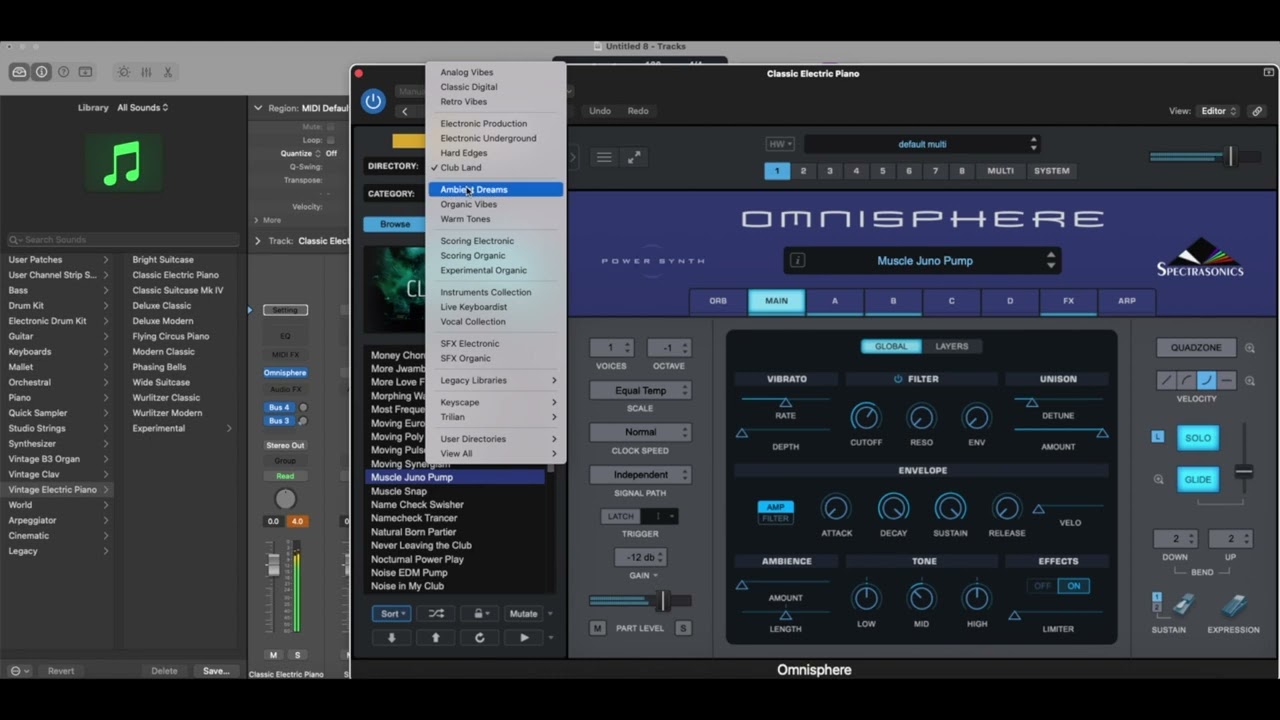
Task: Click the audition play button in browser
Action: click(524, 638)
